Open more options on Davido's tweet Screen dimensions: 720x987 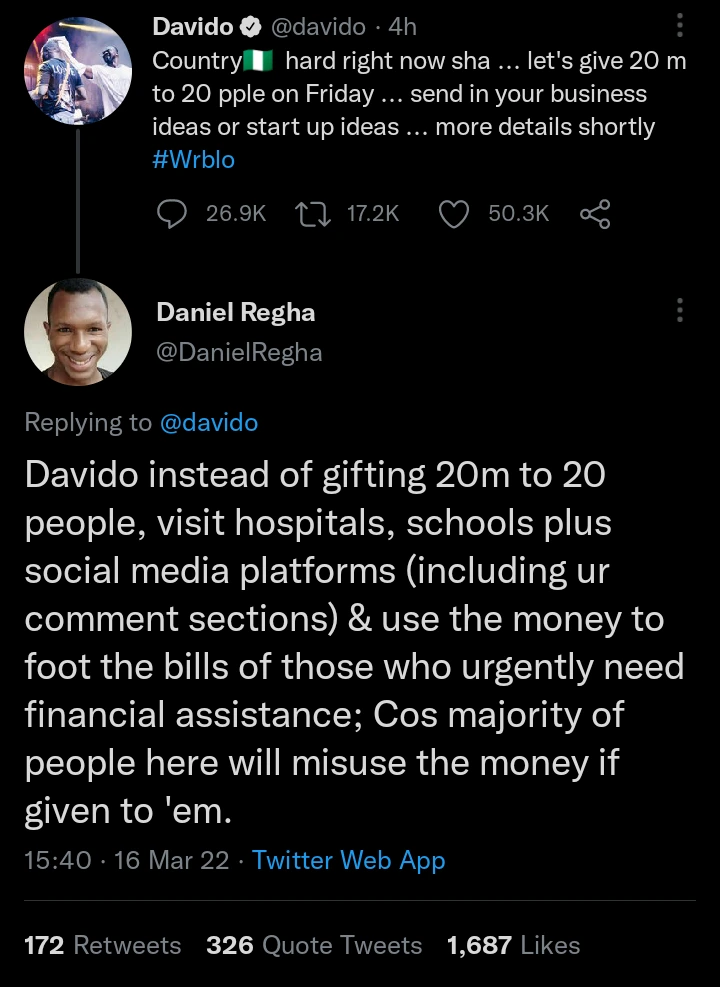click(x=680, y=26)
